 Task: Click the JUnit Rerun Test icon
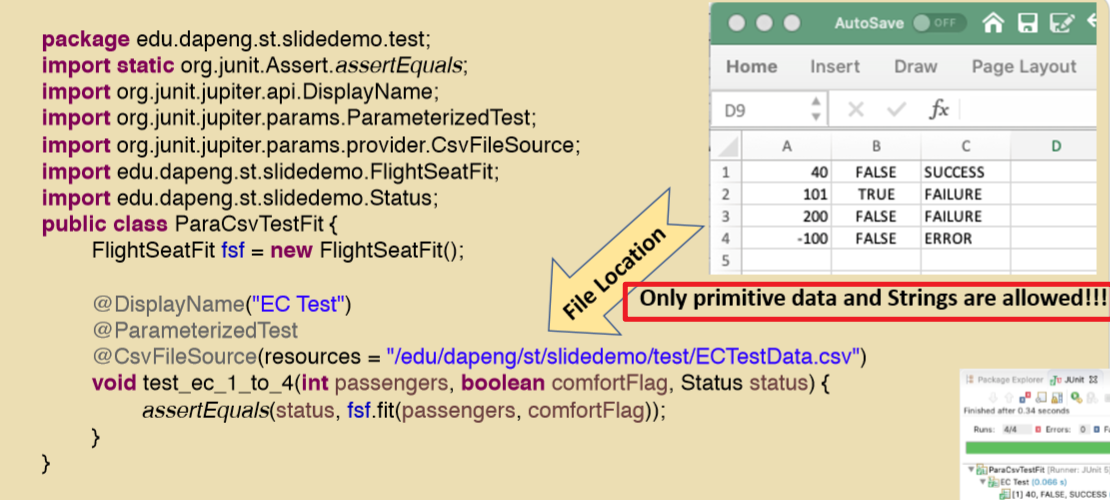point(1075,396)
